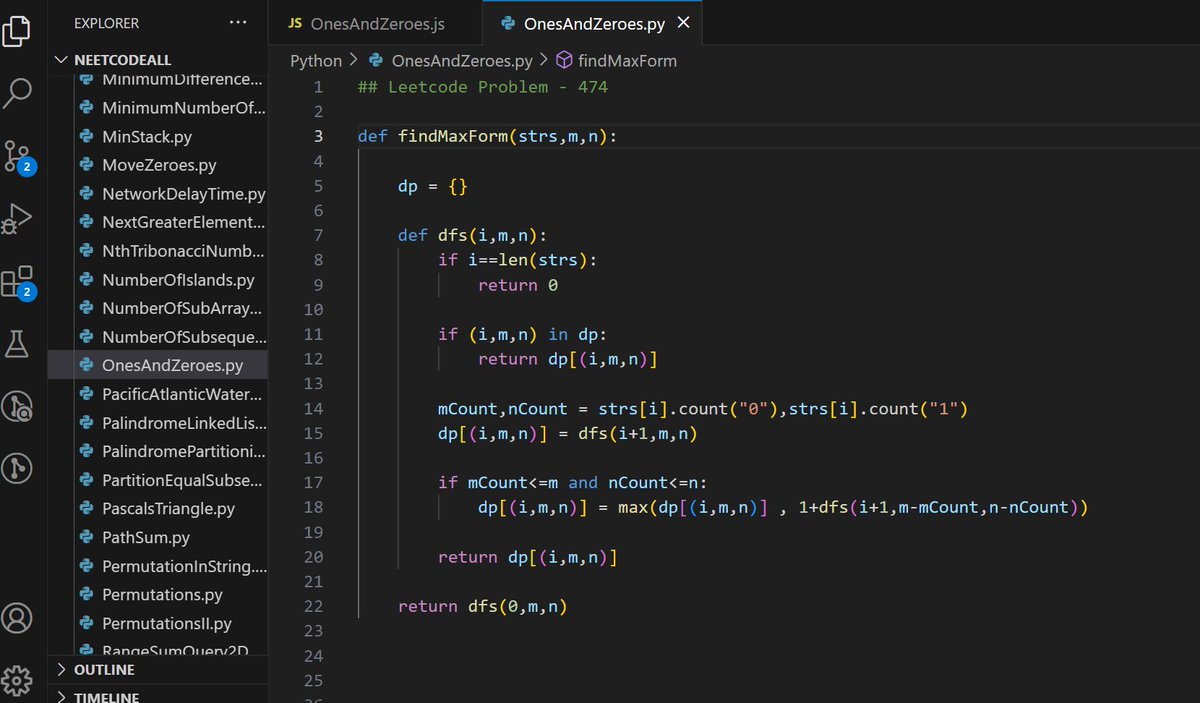Click Python icon beside PathSum.py
This screenshot has height=703, width=1200.
[x=86, y=538]
